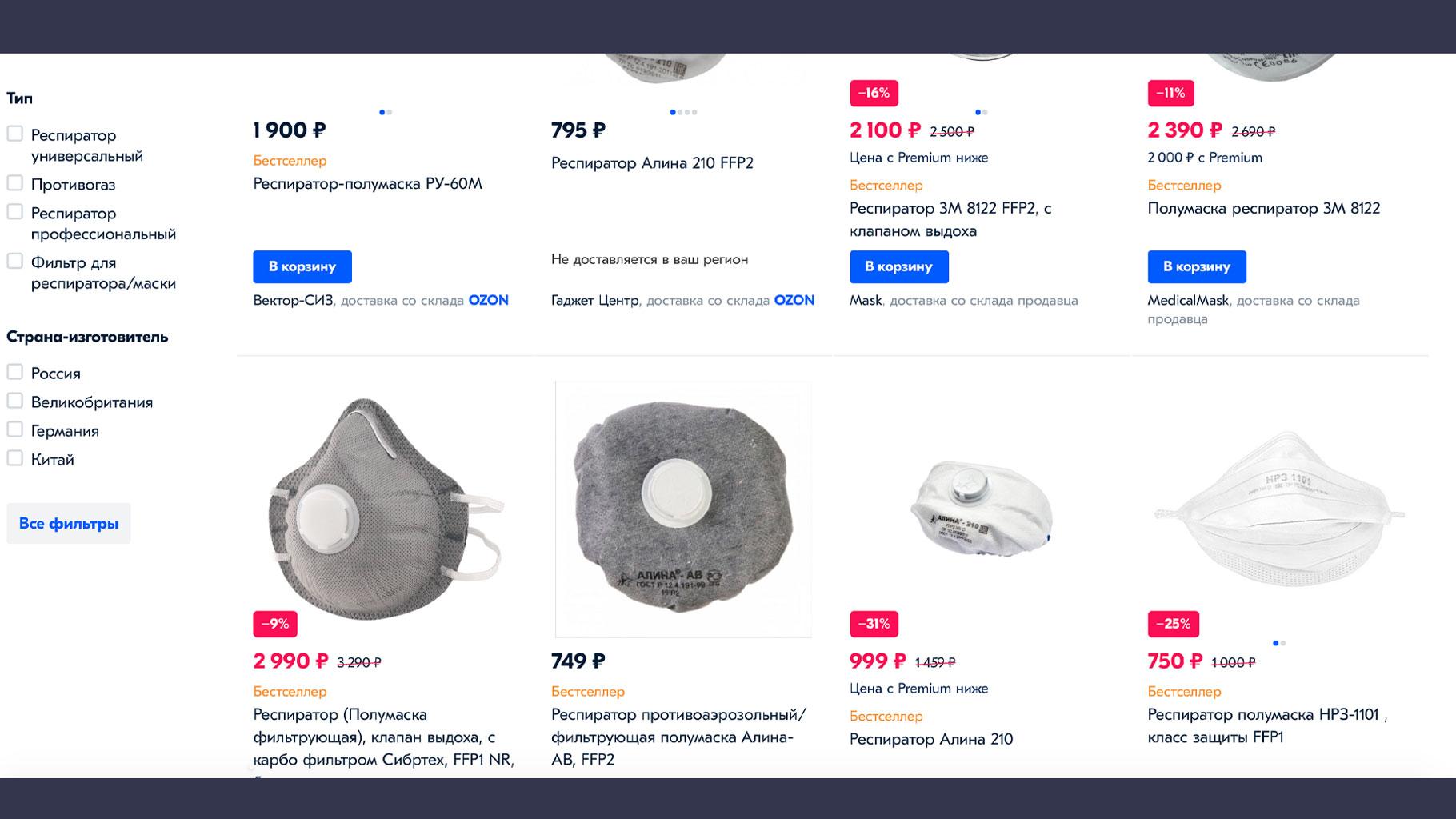Open the MedicalMask seller link
1456x819 pixels.
(x=1188, y=301)
